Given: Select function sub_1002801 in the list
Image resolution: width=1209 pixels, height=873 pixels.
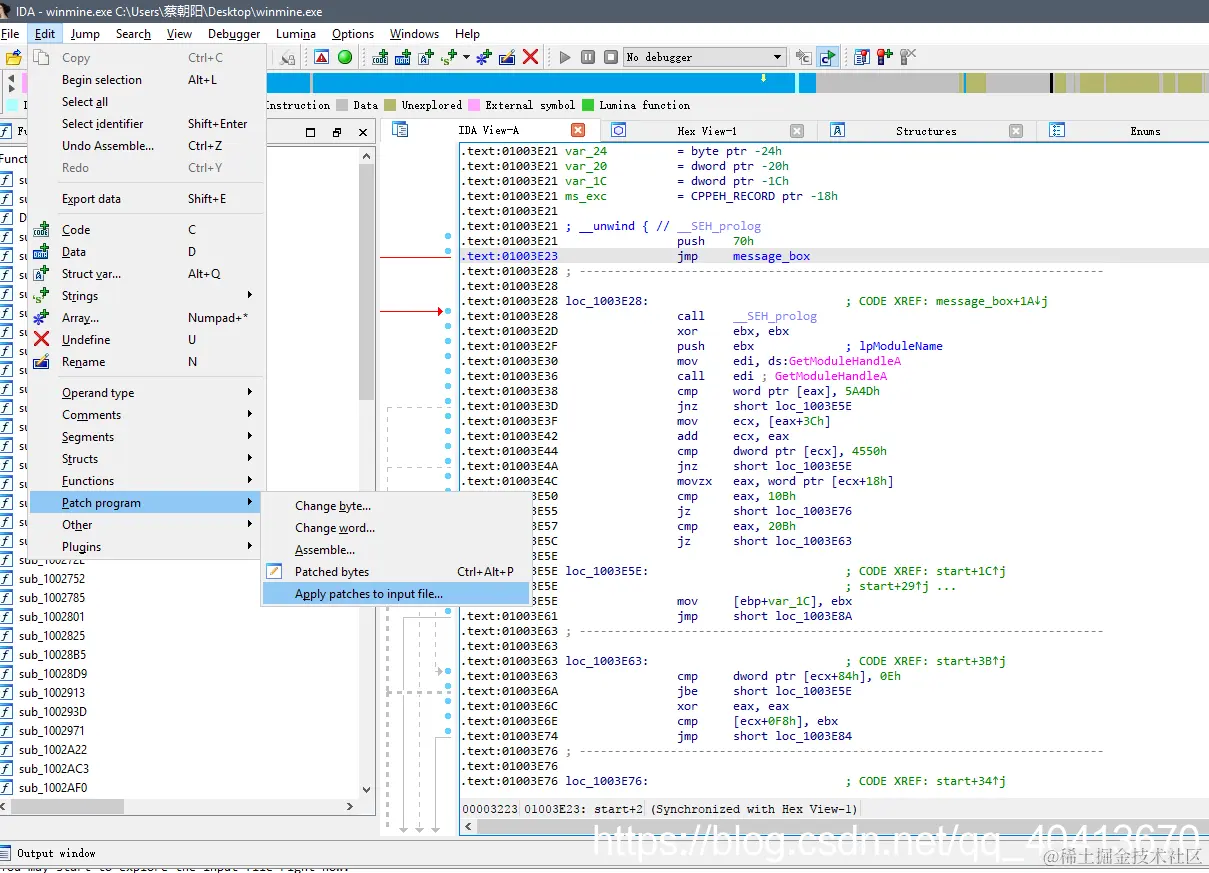Looking at the screenshot, I should 52,617.
